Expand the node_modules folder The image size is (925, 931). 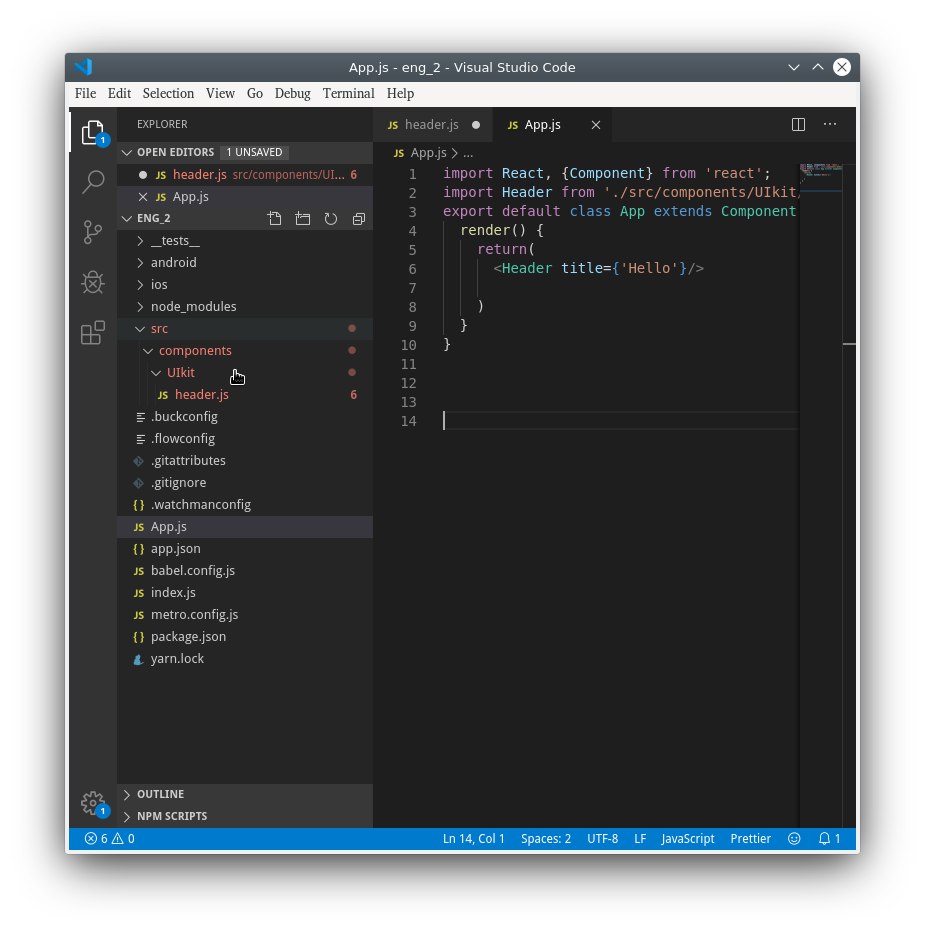(140, 306)
